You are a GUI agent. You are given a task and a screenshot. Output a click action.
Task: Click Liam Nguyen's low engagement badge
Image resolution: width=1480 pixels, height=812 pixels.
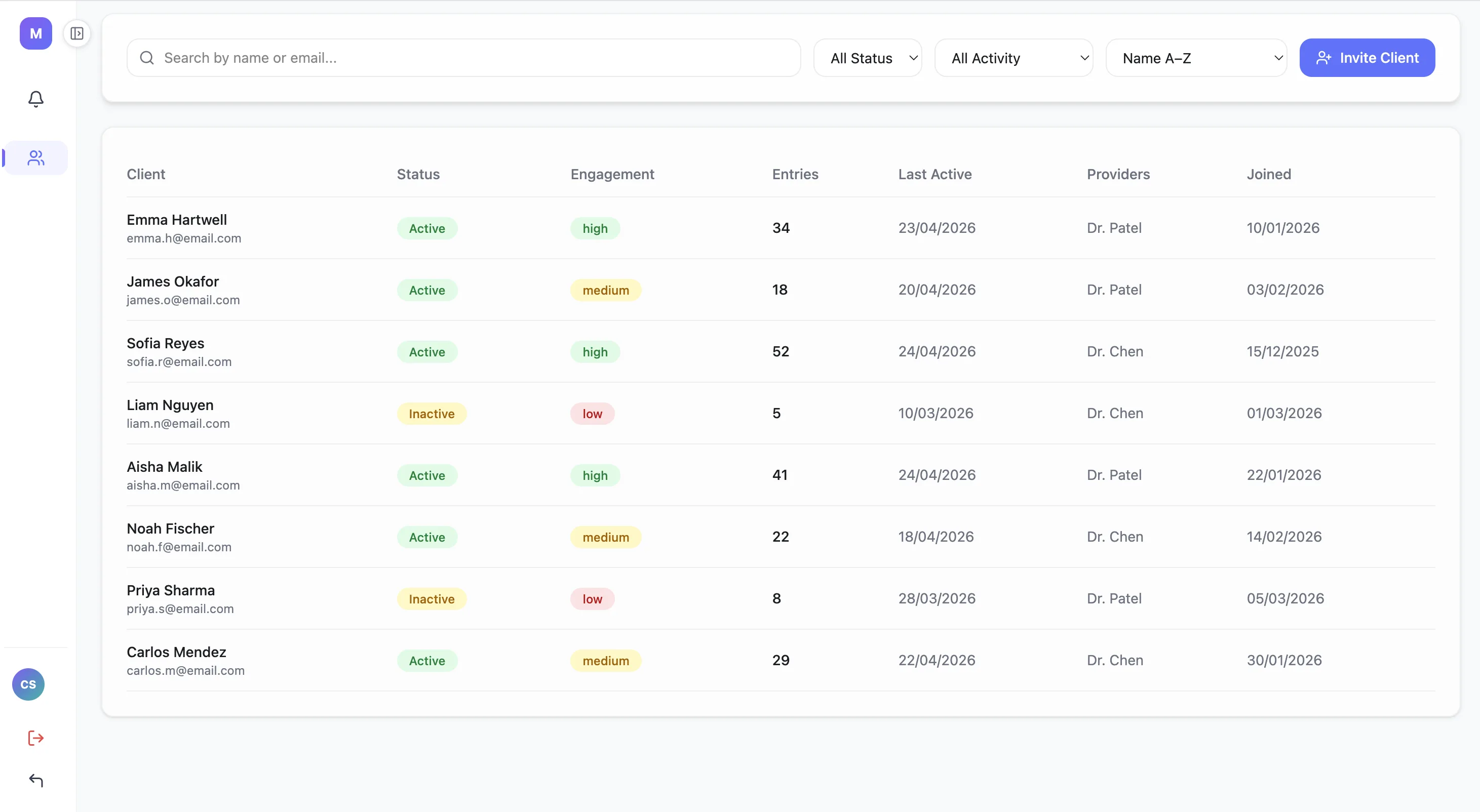pos(592,414)
